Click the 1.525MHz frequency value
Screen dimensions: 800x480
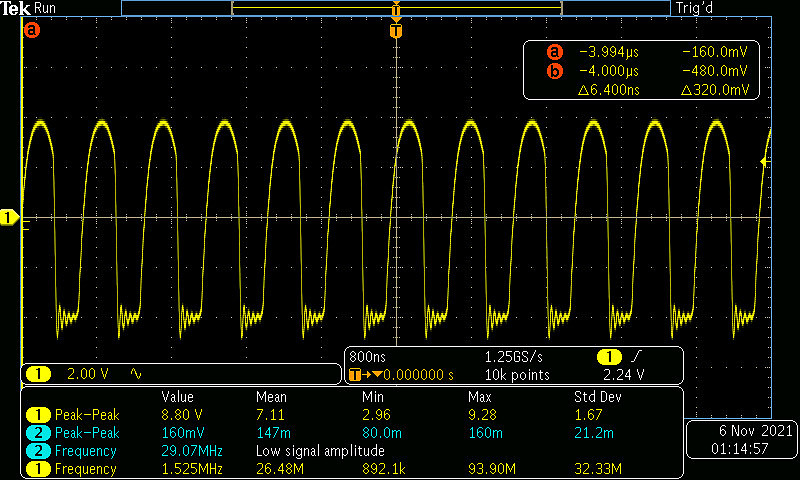coord(192,469)
